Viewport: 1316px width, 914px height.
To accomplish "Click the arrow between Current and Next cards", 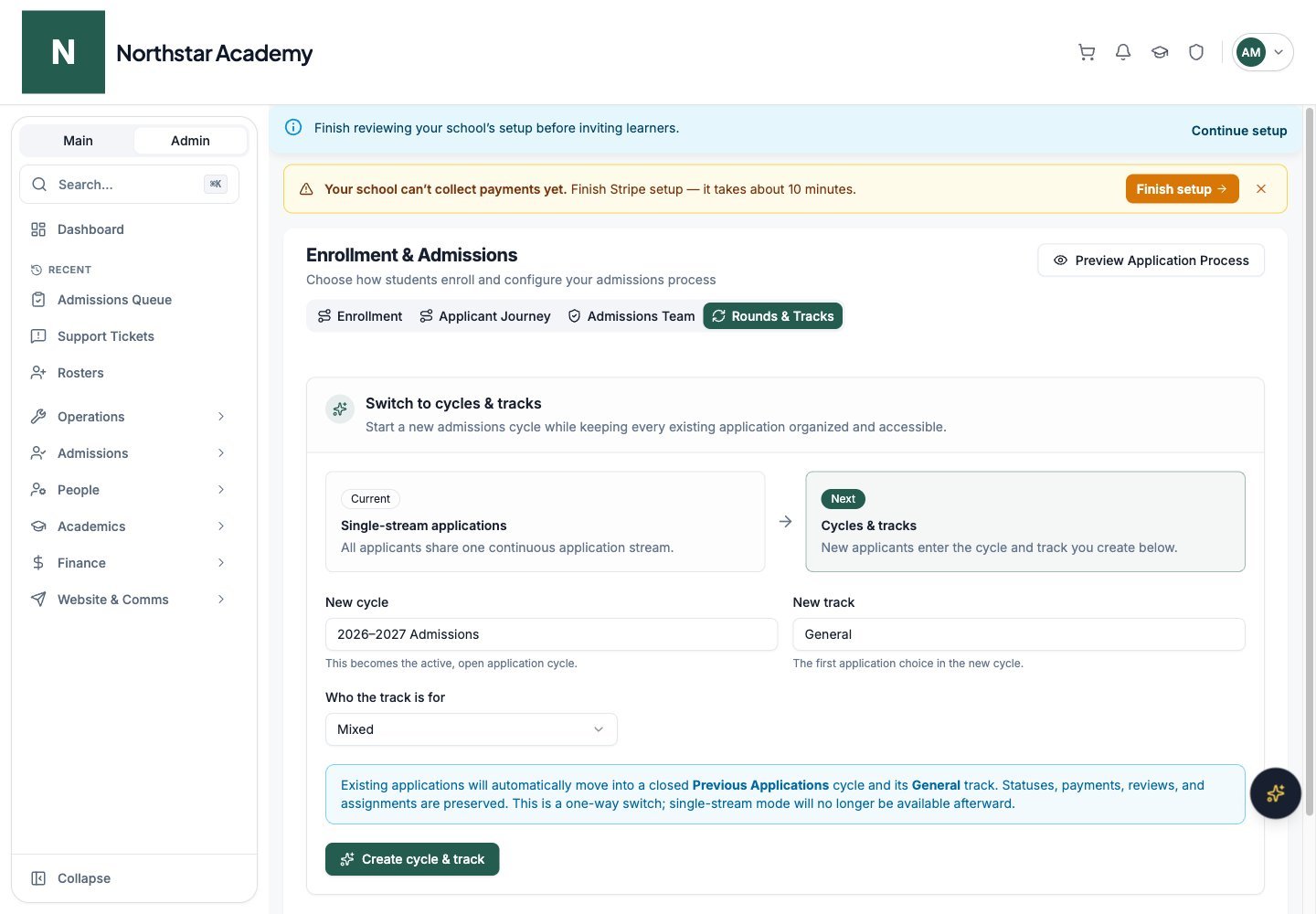I will [785, 522].
